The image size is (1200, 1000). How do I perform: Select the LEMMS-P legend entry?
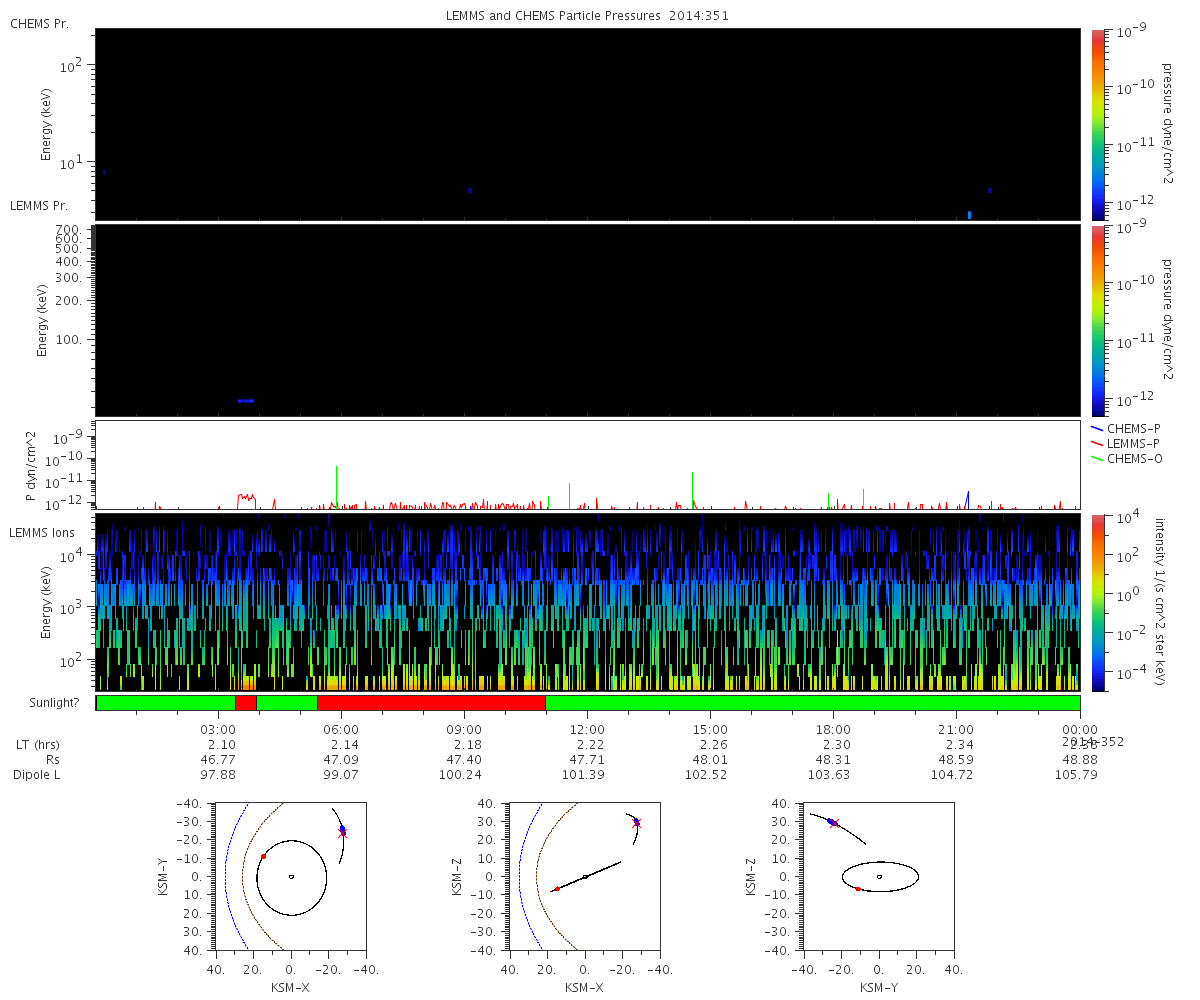(x=1125, y=443)
